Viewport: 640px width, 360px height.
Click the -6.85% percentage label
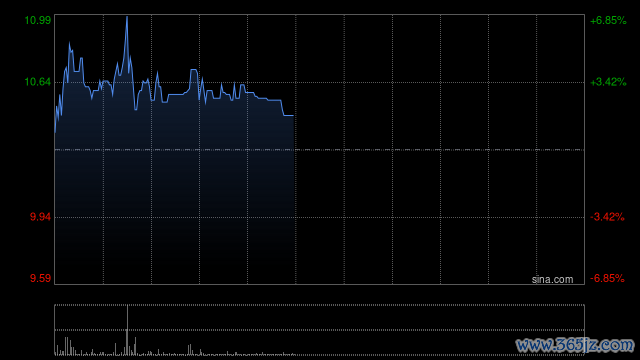(607, 278)
